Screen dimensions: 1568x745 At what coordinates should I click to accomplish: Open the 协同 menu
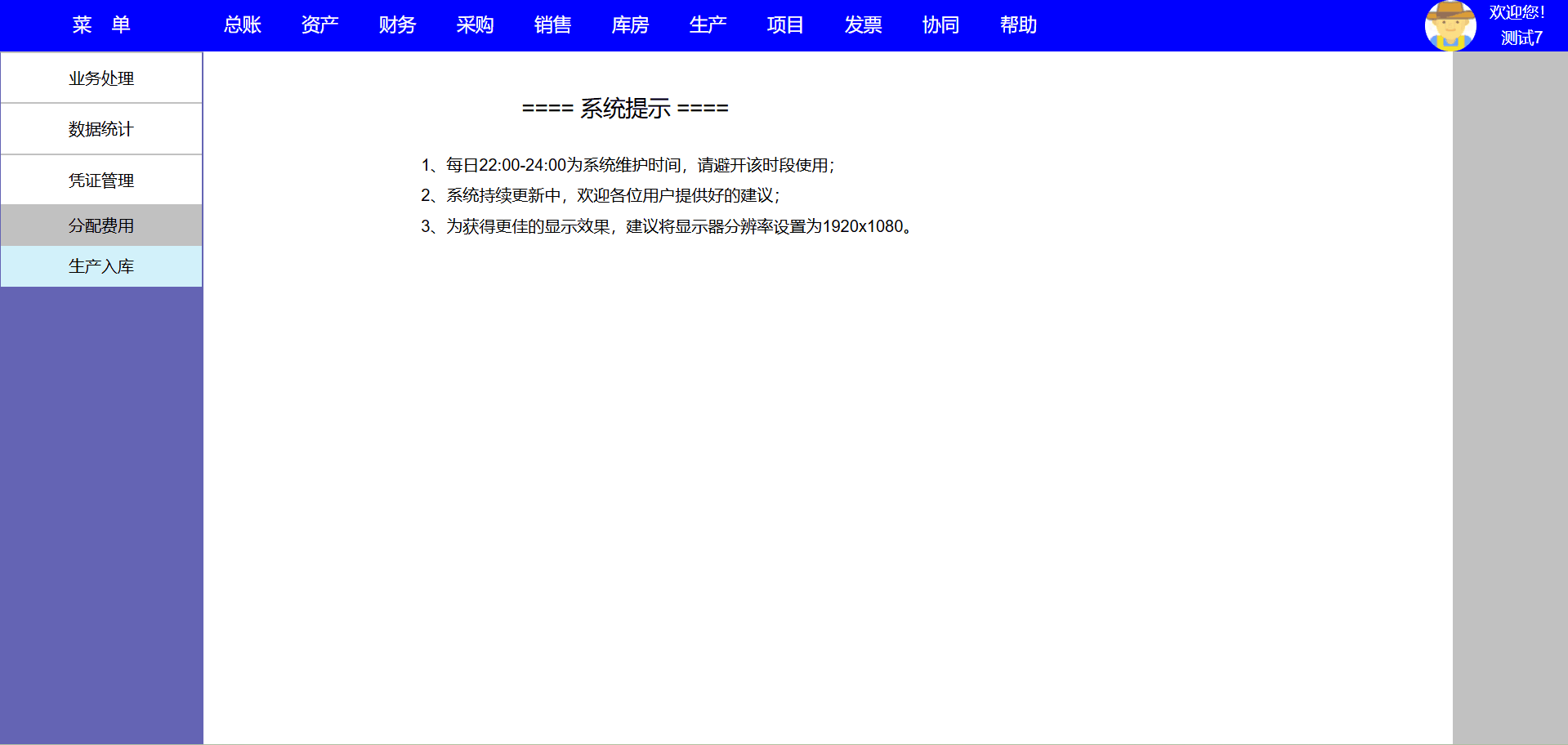tap(940, 25)
